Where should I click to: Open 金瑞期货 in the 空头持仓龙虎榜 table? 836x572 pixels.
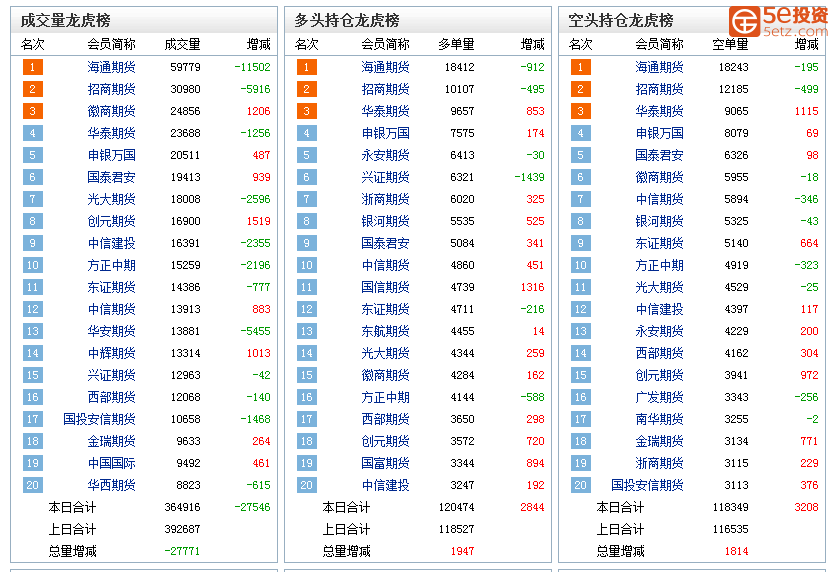(660, 441)
